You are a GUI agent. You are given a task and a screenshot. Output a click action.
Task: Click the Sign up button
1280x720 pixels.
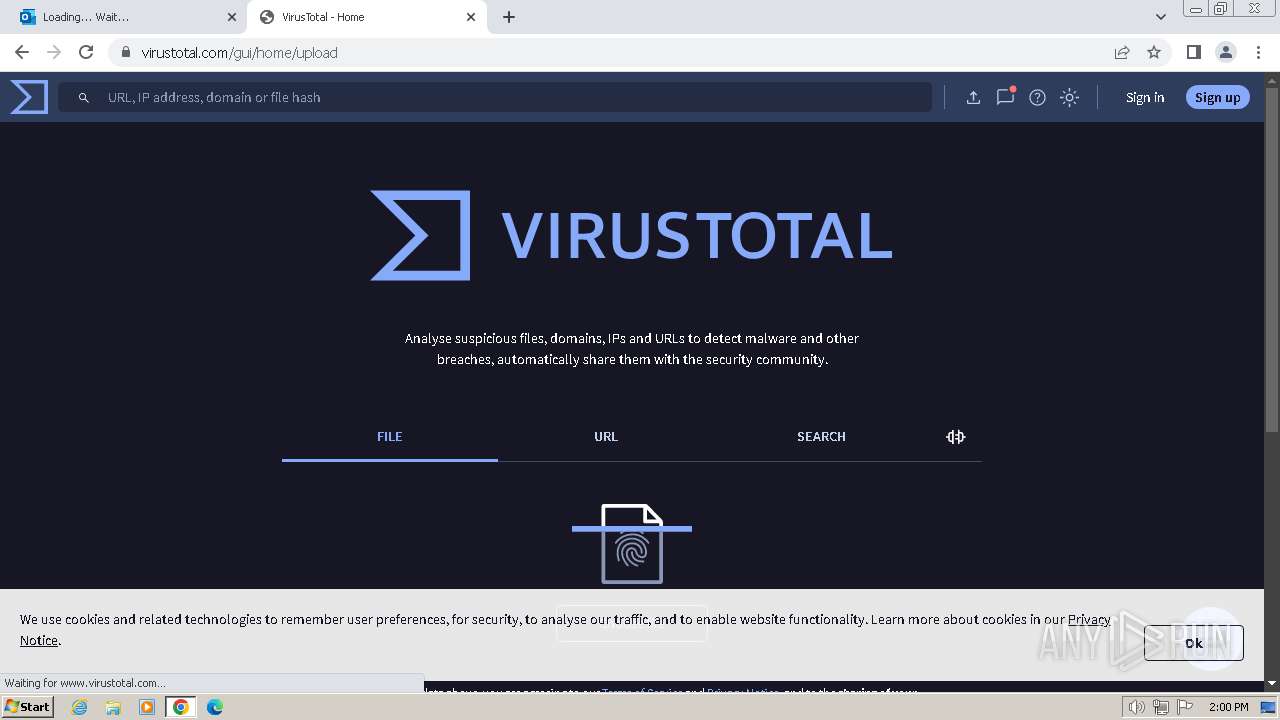point(1217,97)
